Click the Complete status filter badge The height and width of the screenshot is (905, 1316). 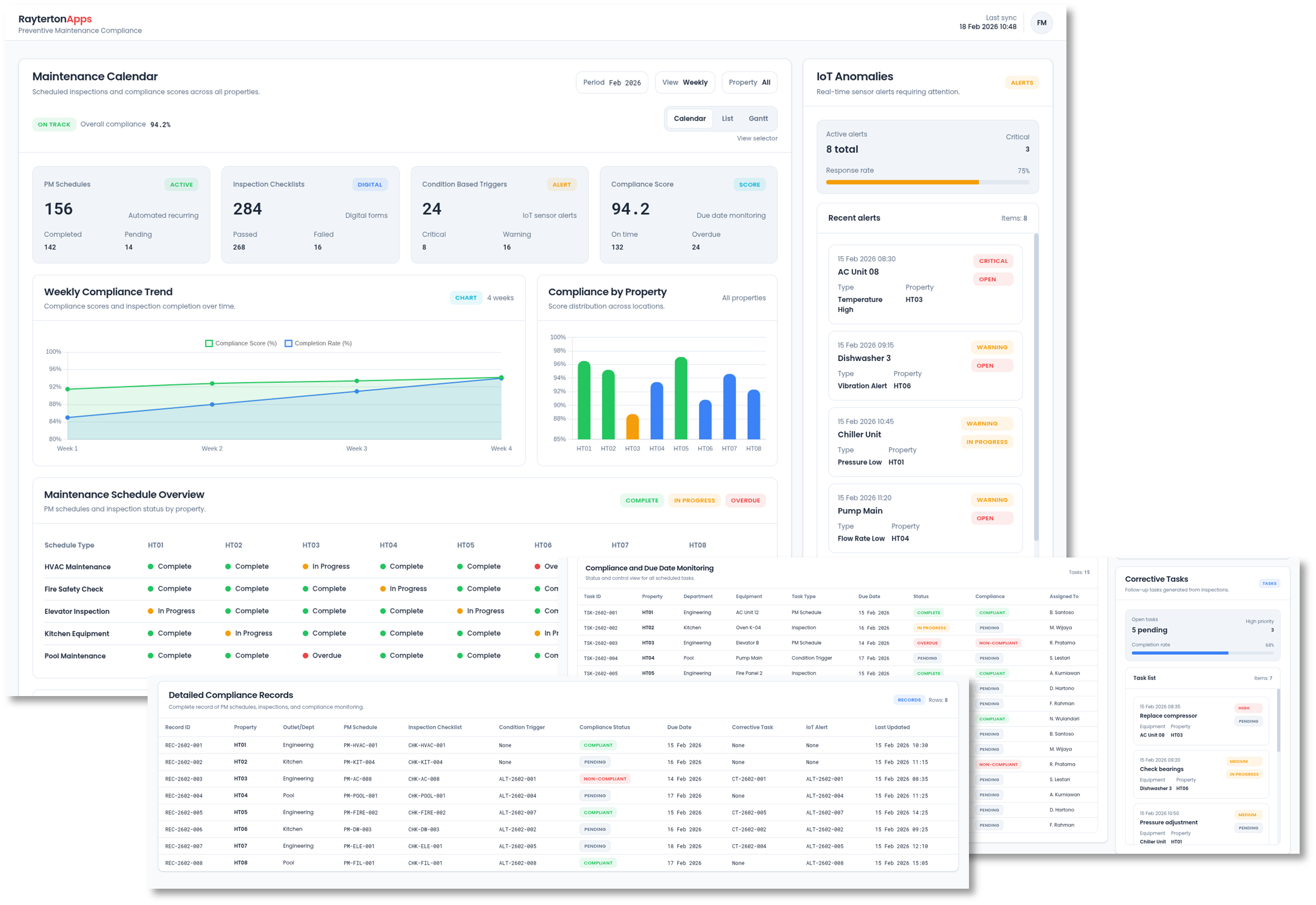[642, 500]
